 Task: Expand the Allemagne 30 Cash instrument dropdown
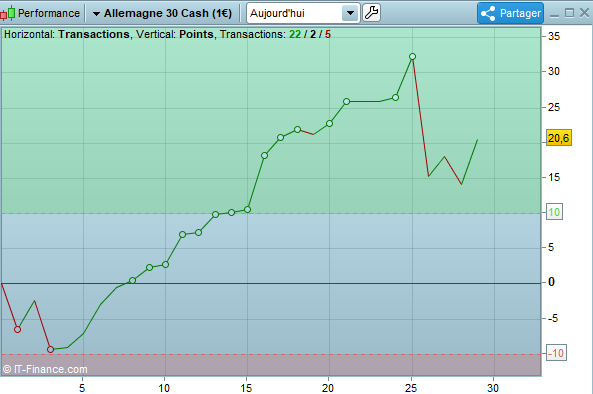tap(162, 13)
